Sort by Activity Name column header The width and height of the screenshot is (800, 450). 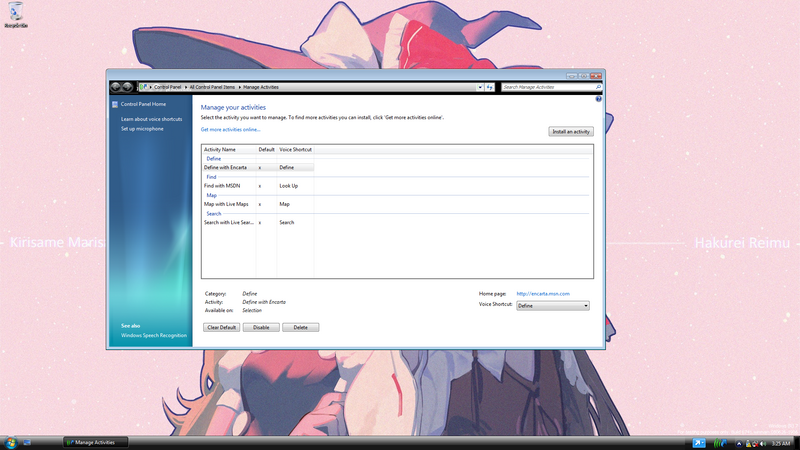coord(220,149)
